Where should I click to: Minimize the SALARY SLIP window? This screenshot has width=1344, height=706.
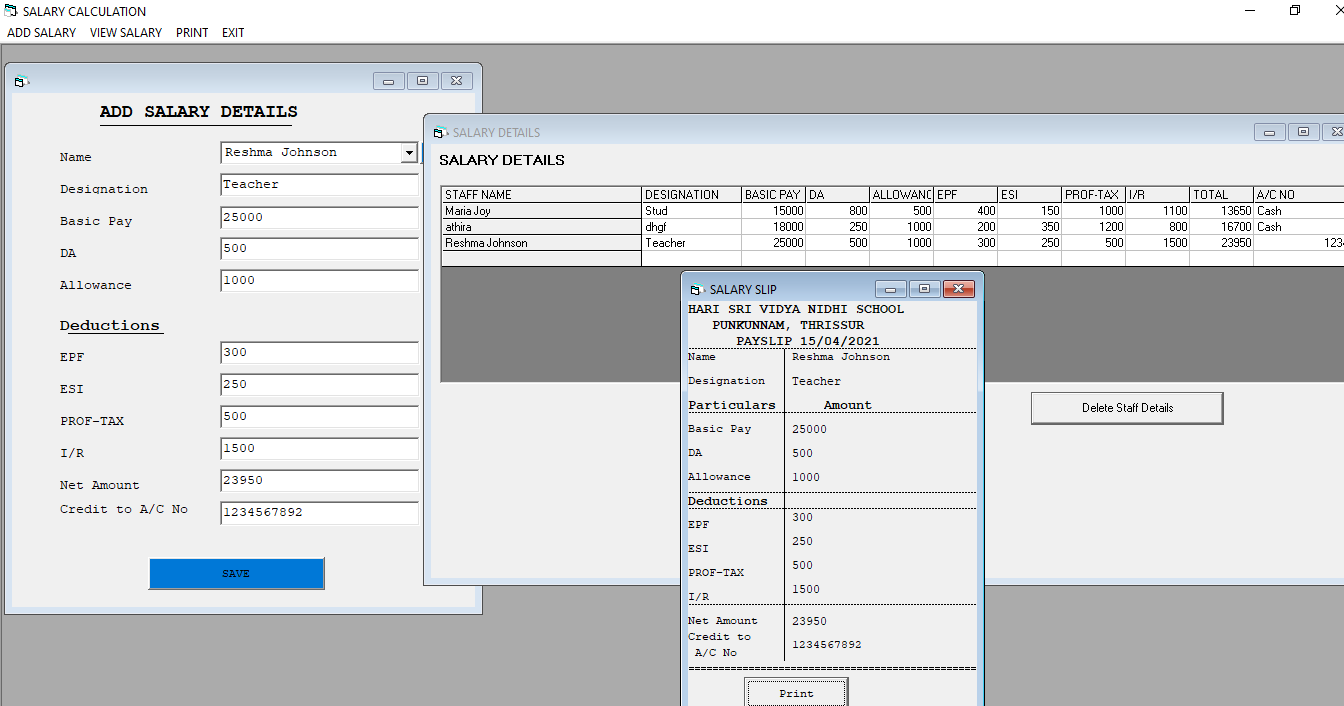pyautogui.click(x=890, y=289)
